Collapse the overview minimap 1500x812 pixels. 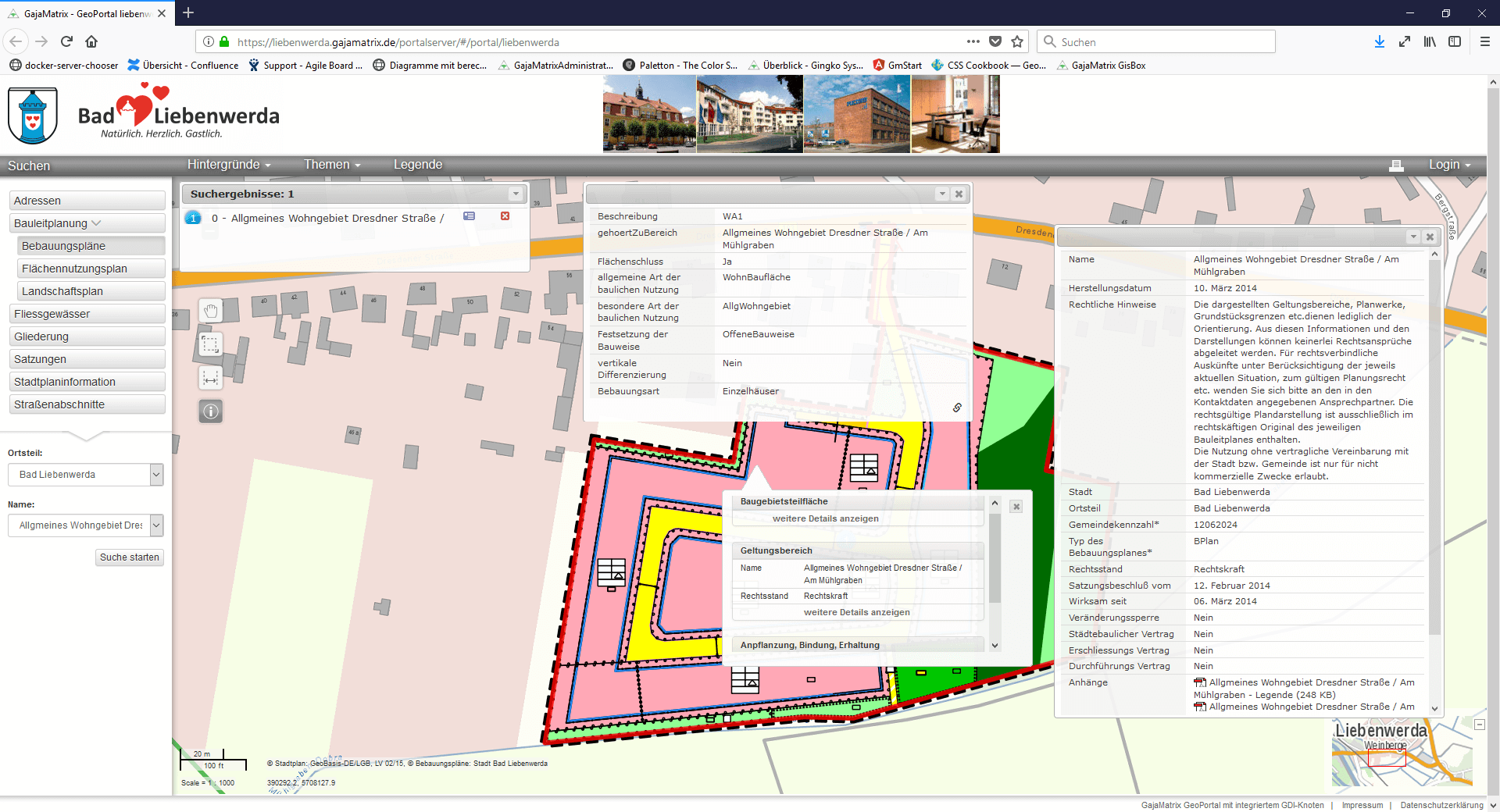click(1480, 725)
